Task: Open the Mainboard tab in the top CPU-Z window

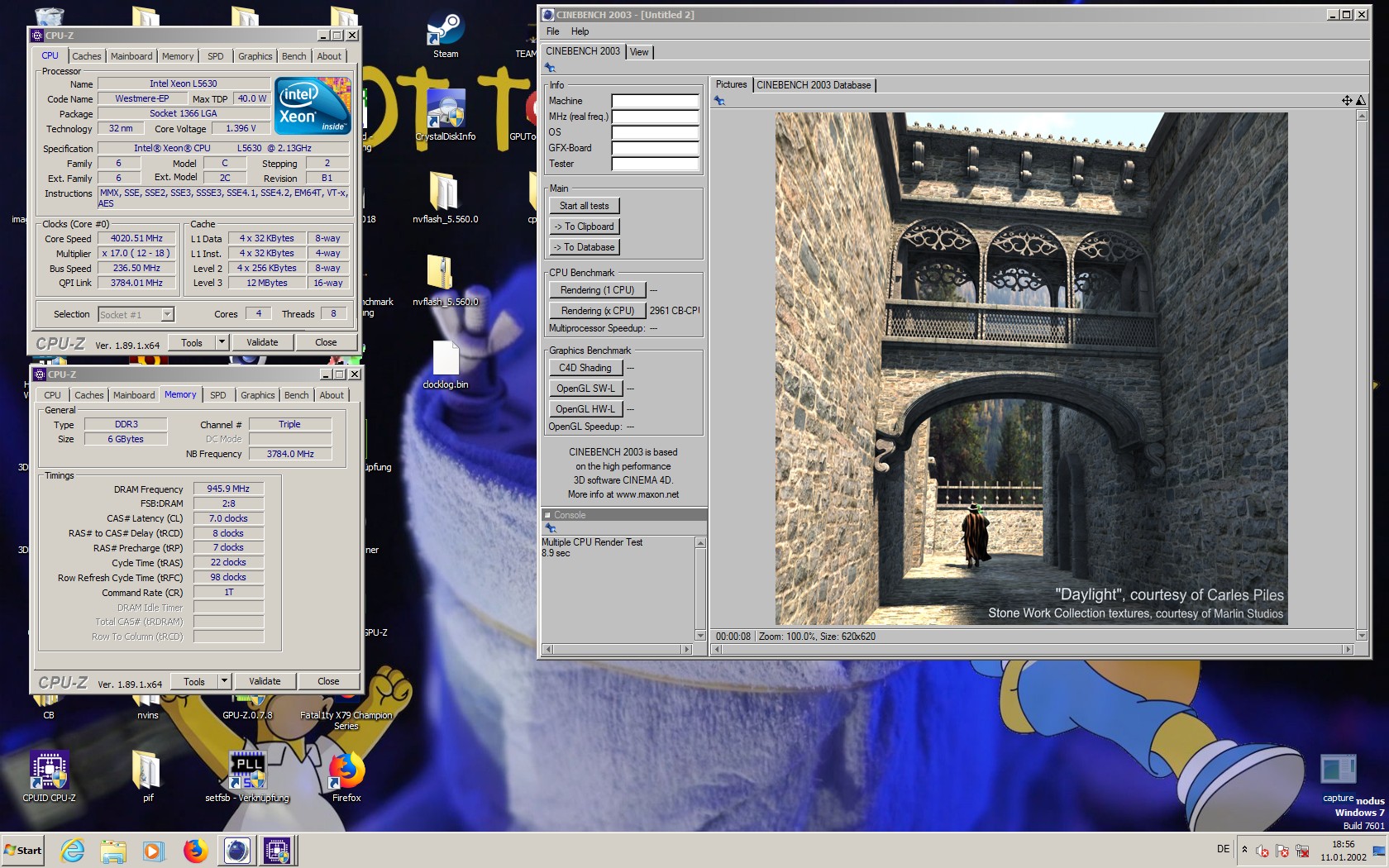Action: point(131,56)
